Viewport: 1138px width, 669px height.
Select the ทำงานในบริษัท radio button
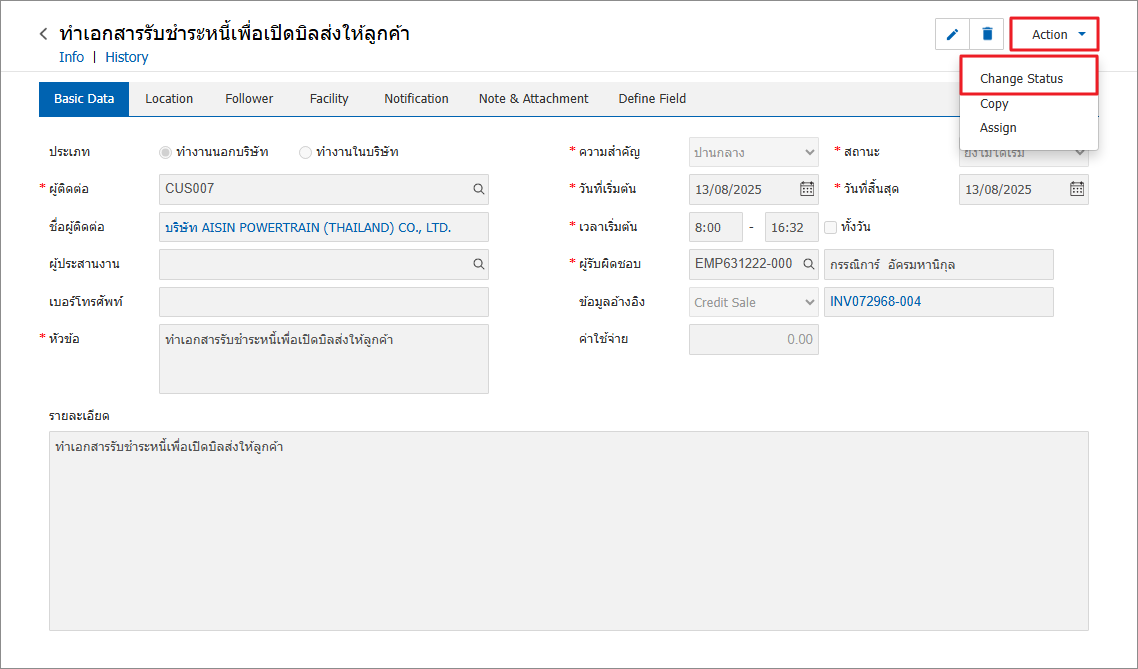305,152
